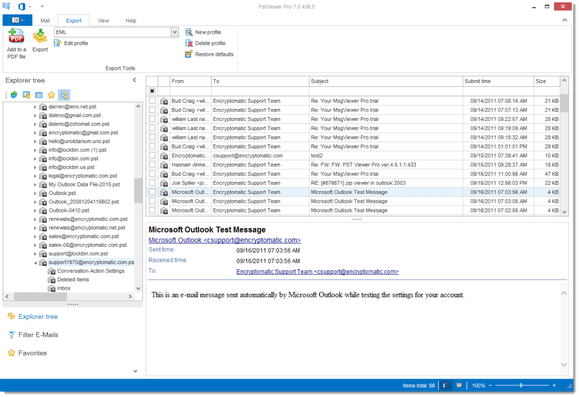Check the box for 07:02:58 AM Microsoft Outlook email

coord(152,211)
